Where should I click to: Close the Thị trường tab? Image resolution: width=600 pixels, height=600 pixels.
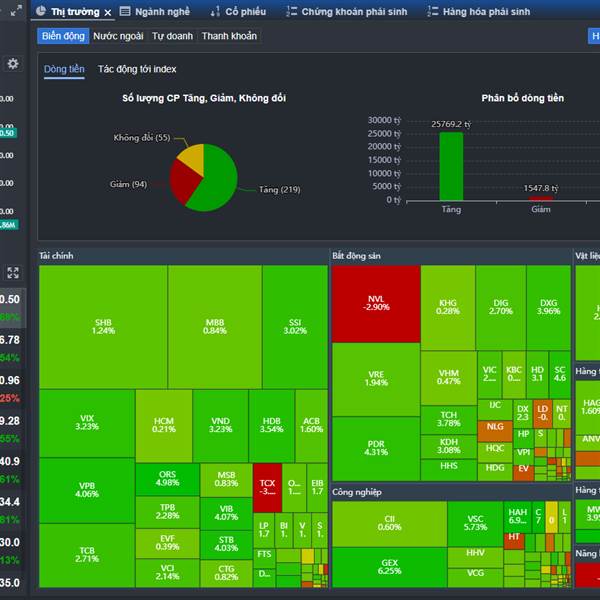tap(108, 13)
